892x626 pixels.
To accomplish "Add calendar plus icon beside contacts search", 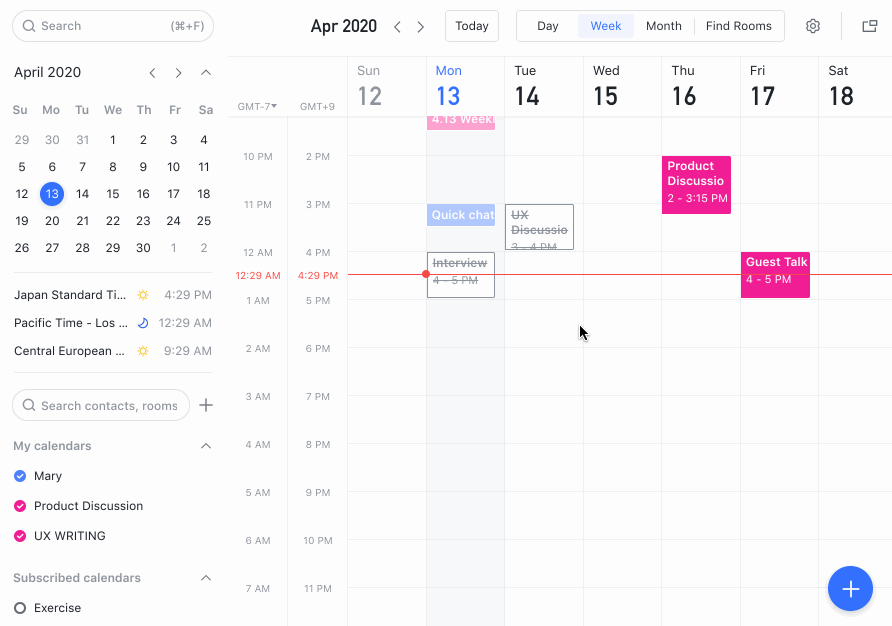I will [x=206, y=405].
